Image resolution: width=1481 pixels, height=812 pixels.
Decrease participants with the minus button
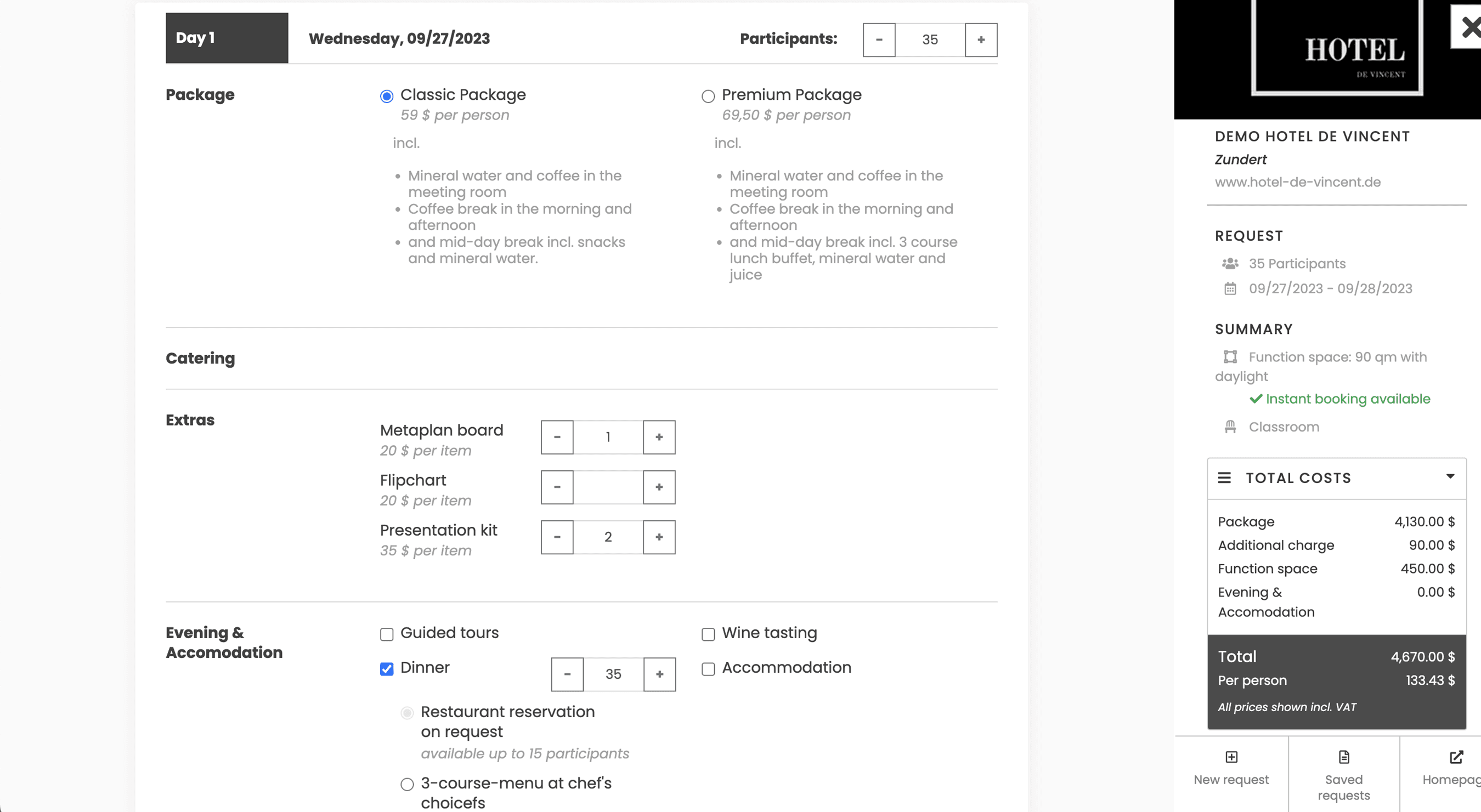879,39
